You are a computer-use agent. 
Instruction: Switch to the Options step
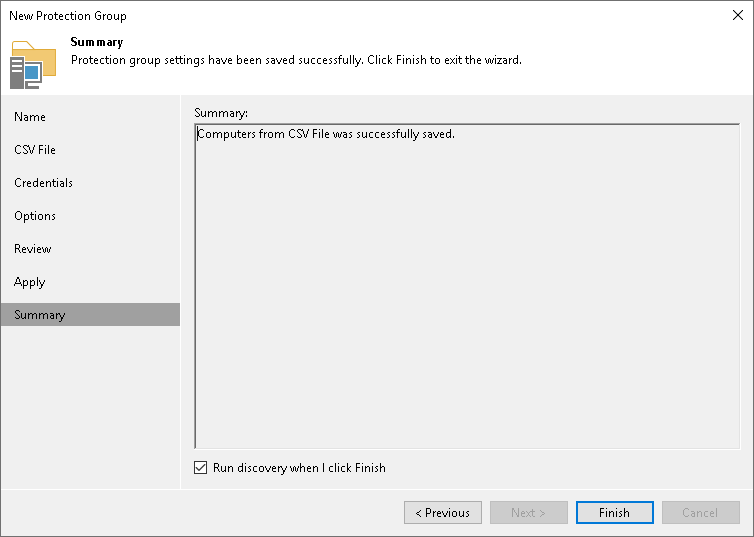[x=35, y=216]
